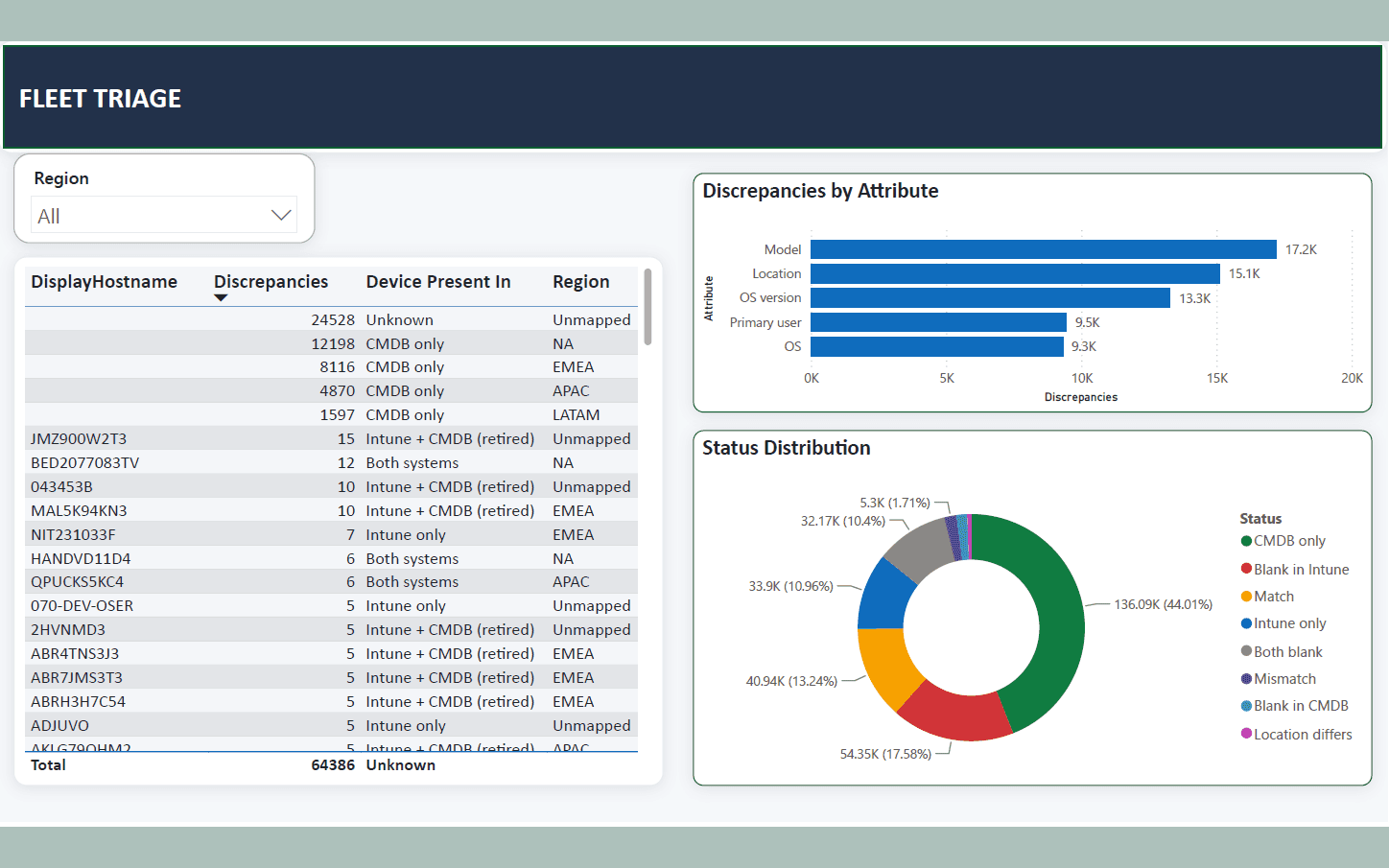1389x868 pixels.
Task: Click the Discrepancies by Attribute chart title
Action: (820, 191)
